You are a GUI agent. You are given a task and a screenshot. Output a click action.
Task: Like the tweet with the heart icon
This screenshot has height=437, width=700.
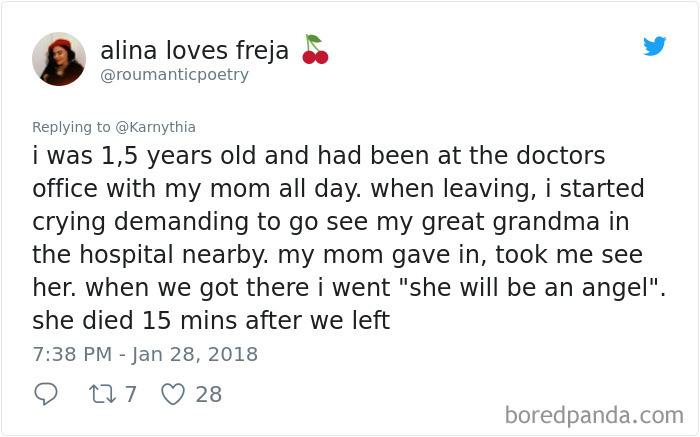[x=173, y=394]
